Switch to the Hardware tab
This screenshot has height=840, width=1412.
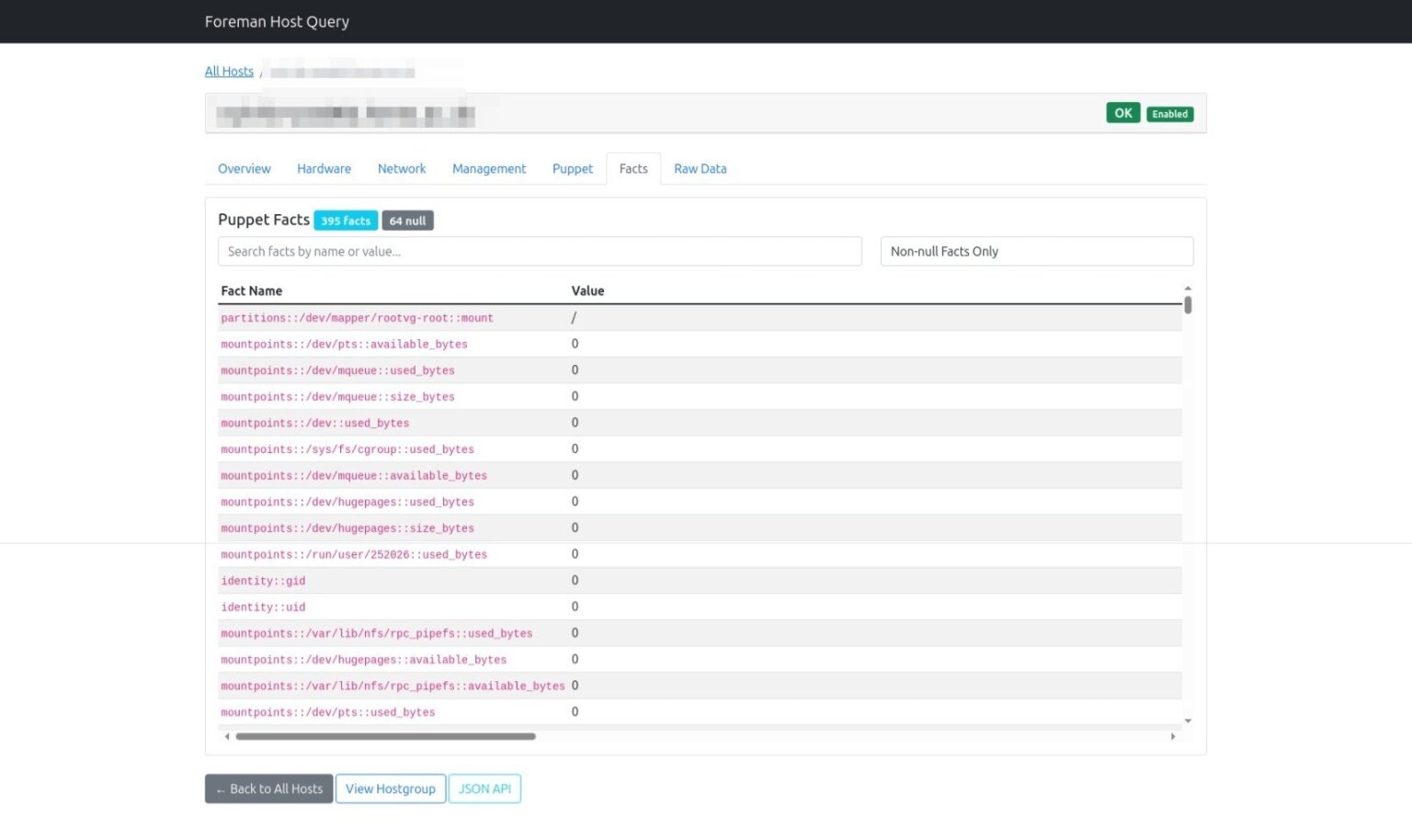coord(324,168)
